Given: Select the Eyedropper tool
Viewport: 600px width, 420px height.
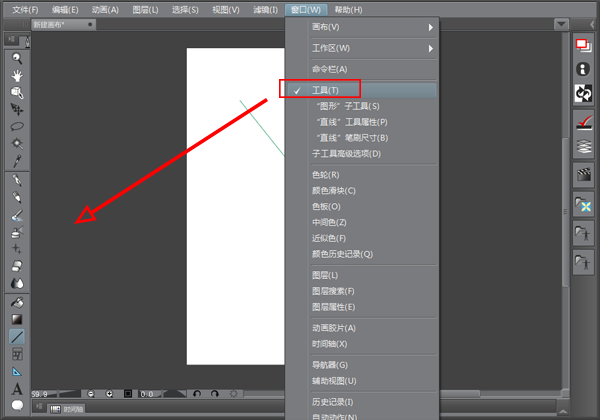Looking at the screenshot, I should tap(17, 161).
